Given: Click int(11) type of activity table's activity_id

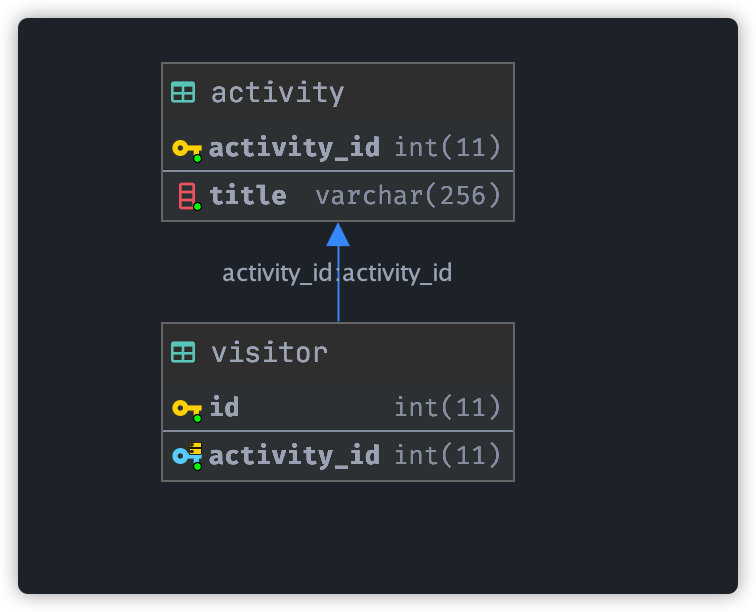Looking at the screenshot, I should [x=448, y=148].
